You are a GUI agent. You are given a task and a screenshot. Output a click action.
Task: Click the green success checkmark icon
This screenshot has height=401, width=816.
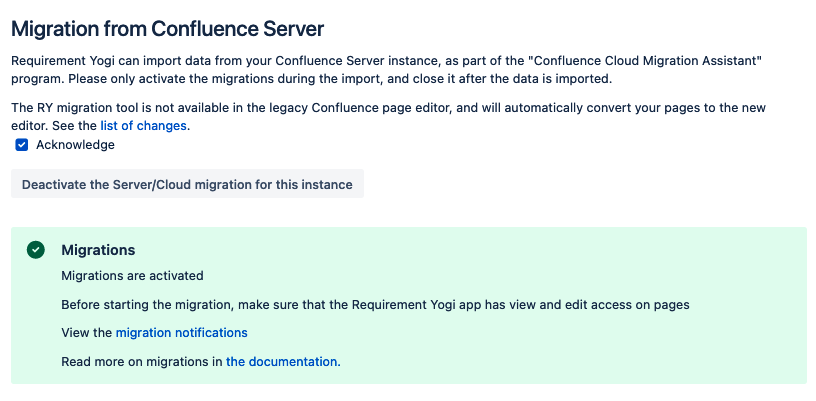pos(35,250)
